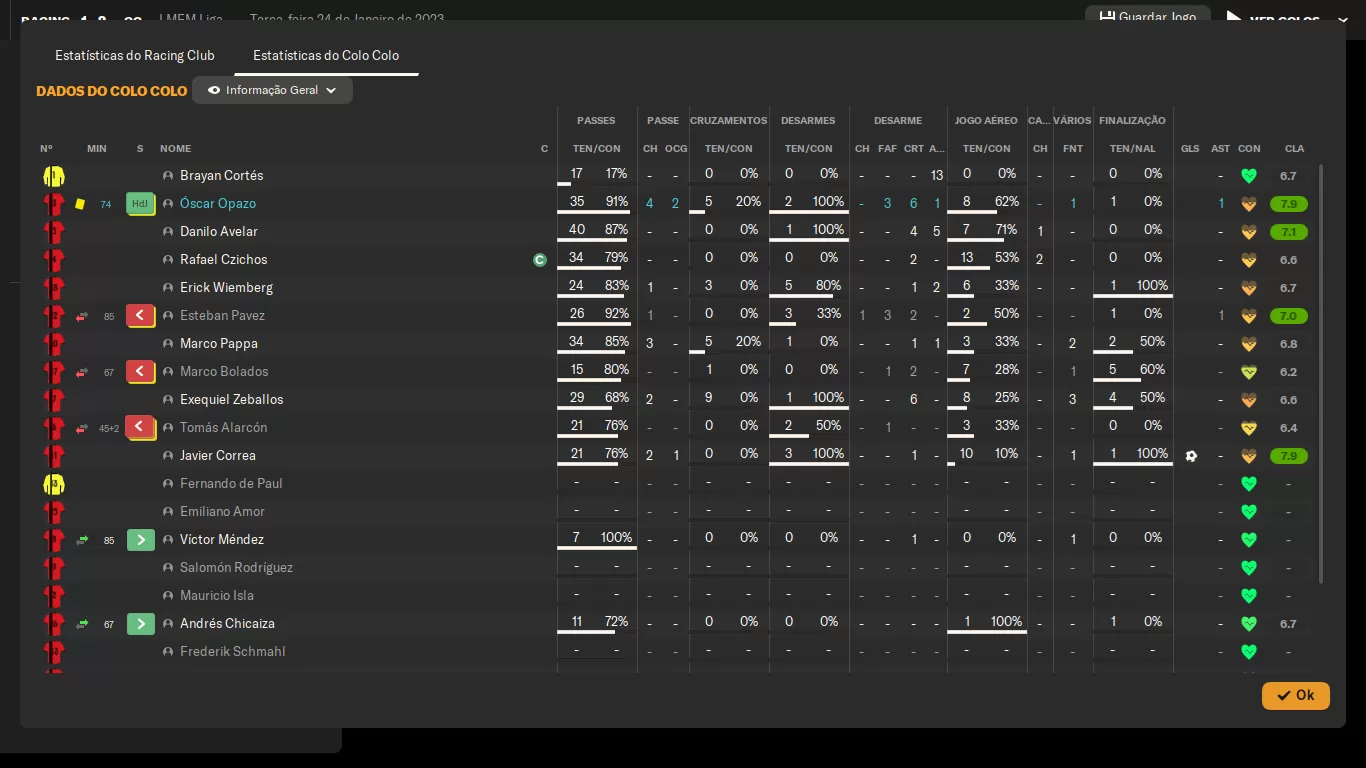Click the swap icon of Víctor Méndez row
Image resolution: width=1366 pixels, height=768 pixels.
[x=82, y=540]
